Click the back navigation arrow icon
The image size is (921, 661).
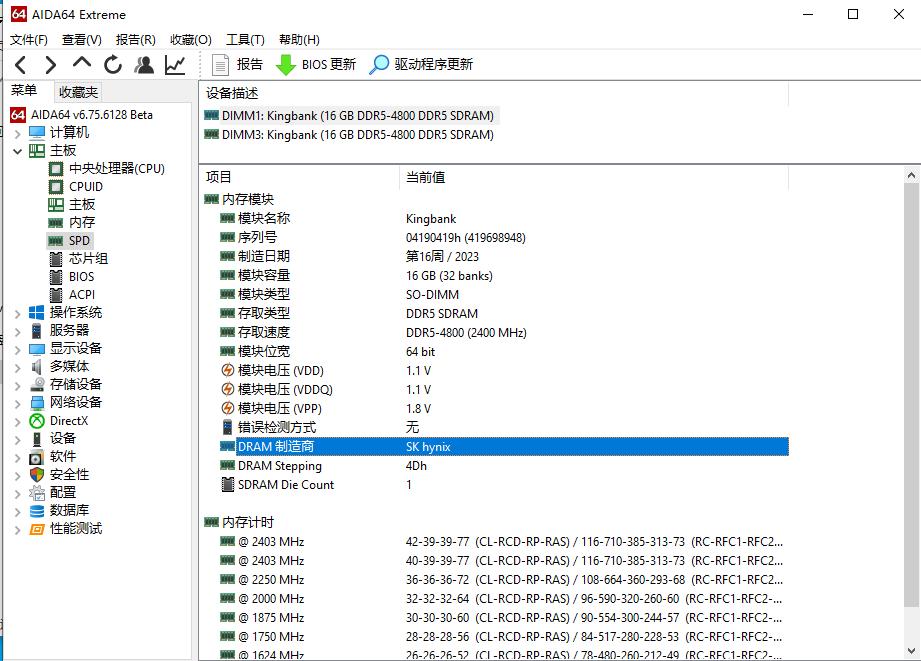point(21,64)
